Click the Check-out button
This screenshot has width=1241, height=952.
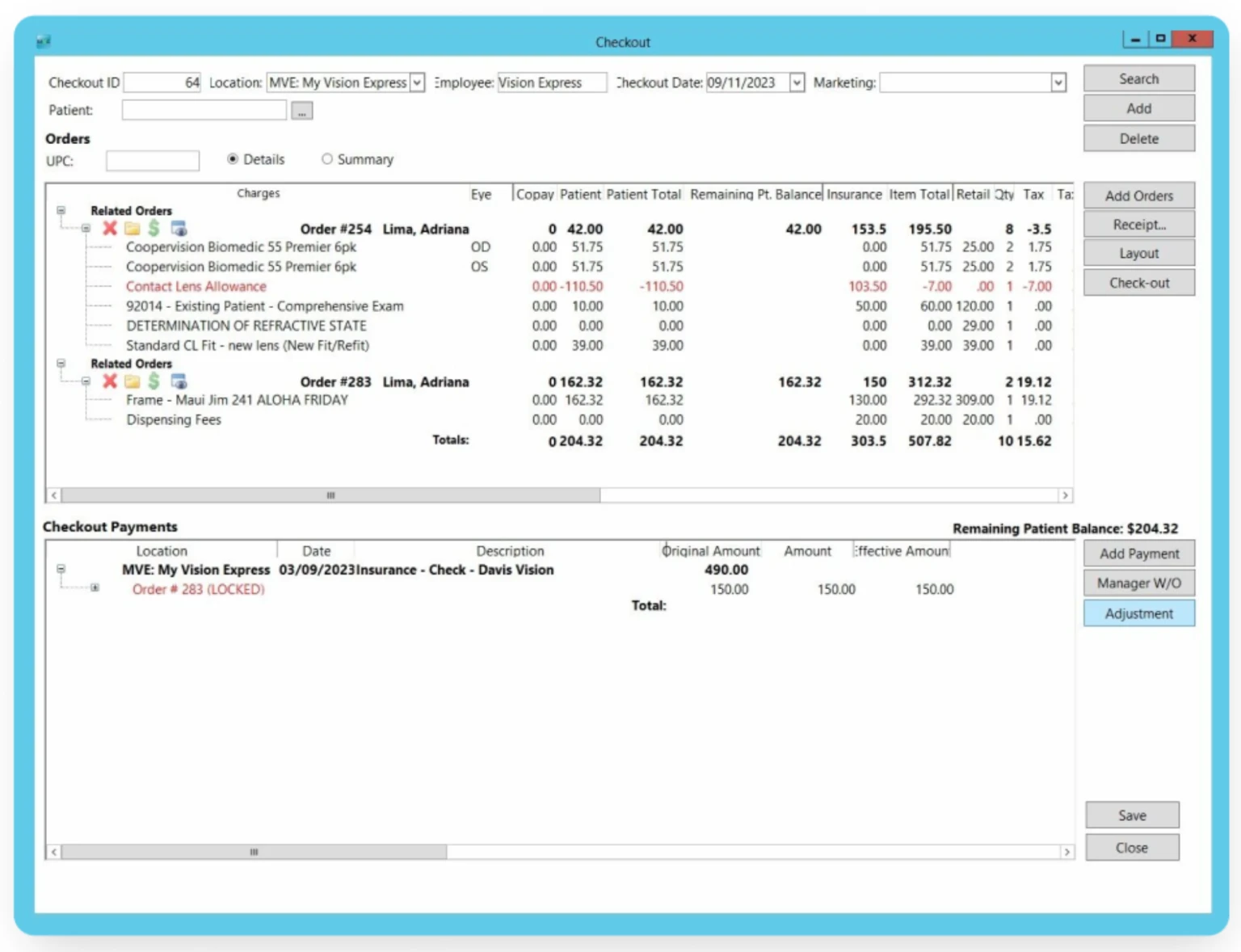click(1138, 282)
